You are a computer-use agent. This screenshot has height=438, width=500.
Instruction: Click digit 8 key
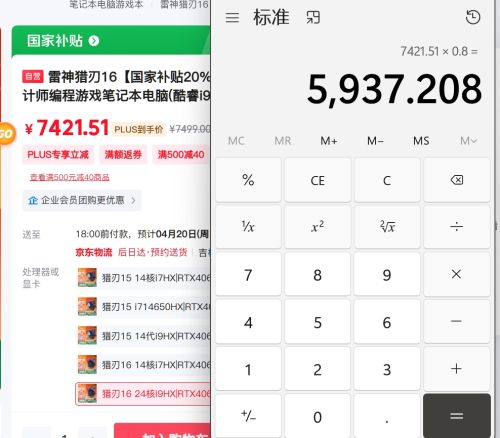pos(318,274)
